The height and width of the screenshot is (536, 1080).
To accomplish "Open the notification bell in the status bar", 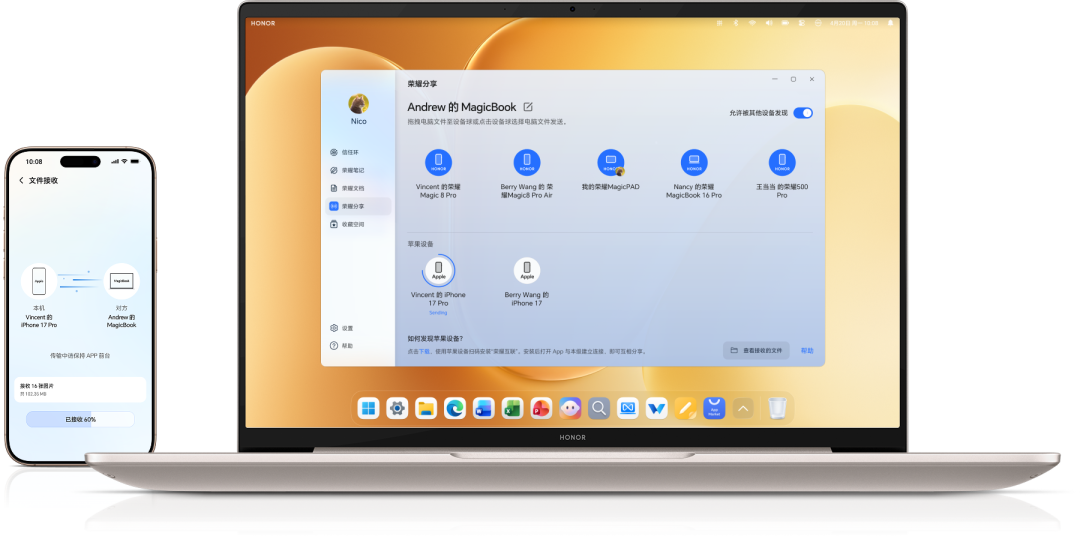I will (890, 23).
